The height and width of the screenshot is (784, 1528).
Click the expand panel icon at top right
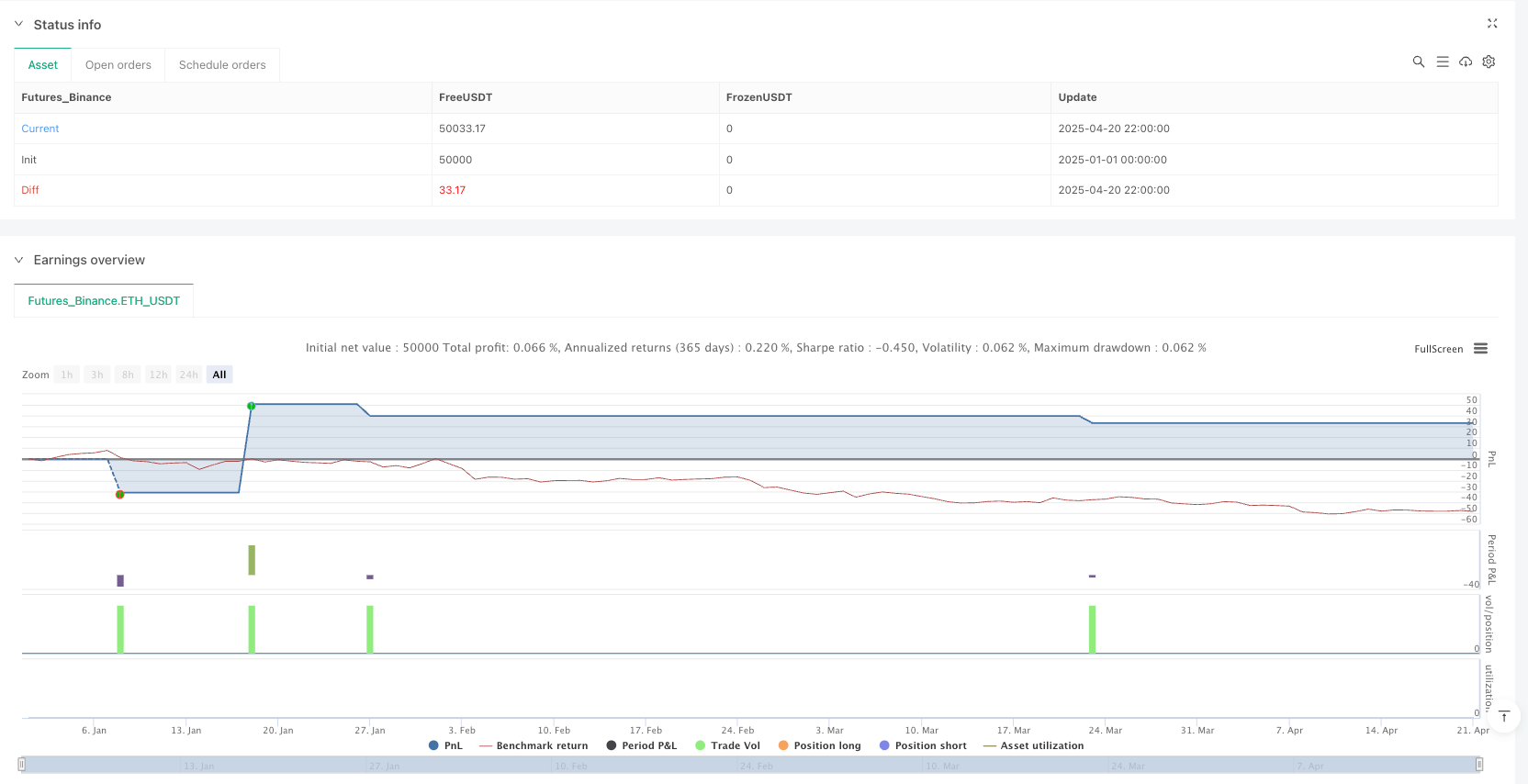1492,24
